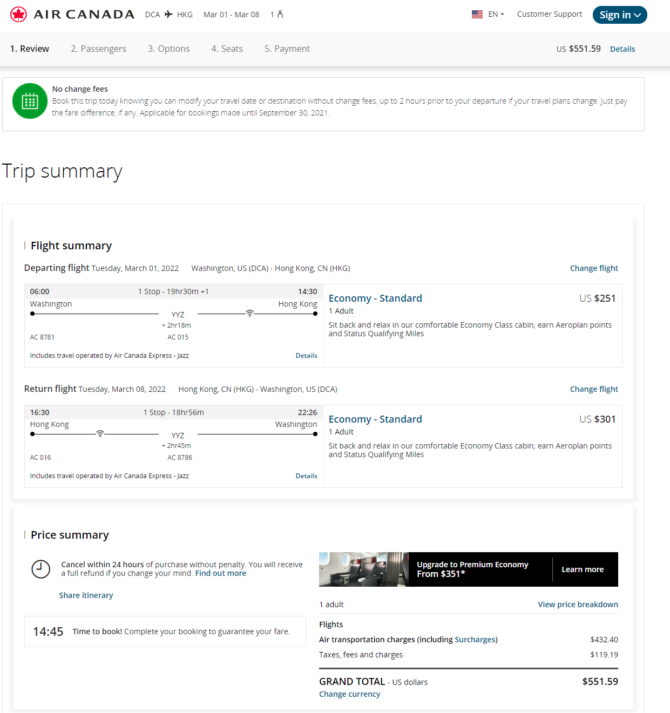This screenshot has height=713, width=670.
Task: Go to the 2. Passengers step
Action: 98,49
